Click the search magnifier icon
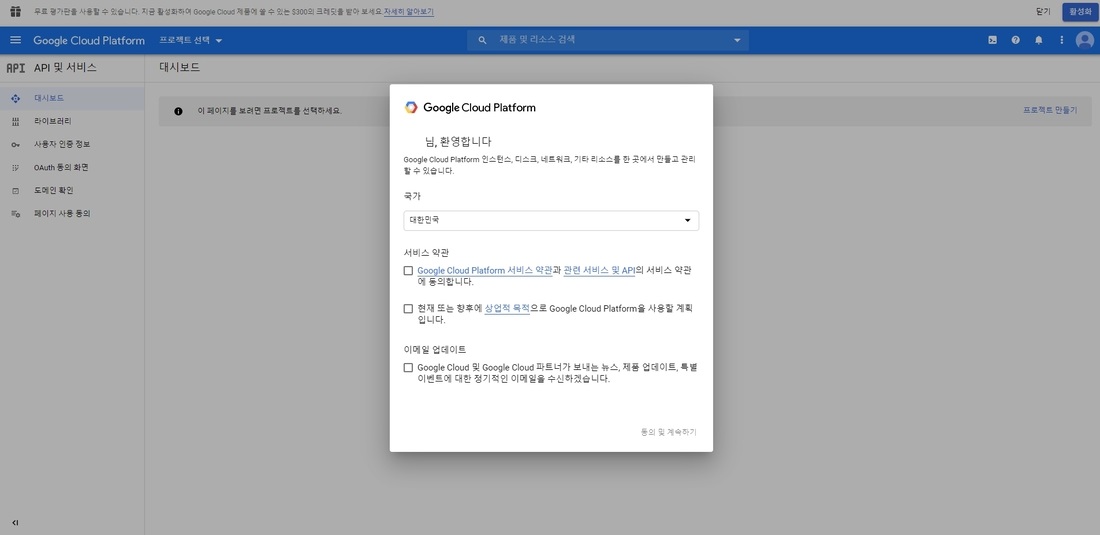 [483, 40]
